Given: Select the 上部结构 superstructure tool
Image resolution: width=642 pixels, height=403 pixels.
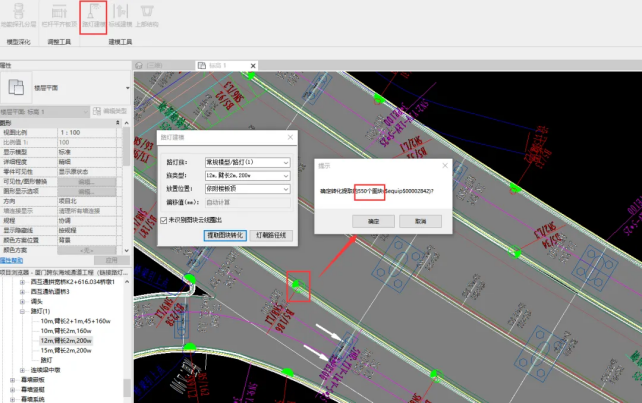Looking at the screenshot, I should 147,15.
